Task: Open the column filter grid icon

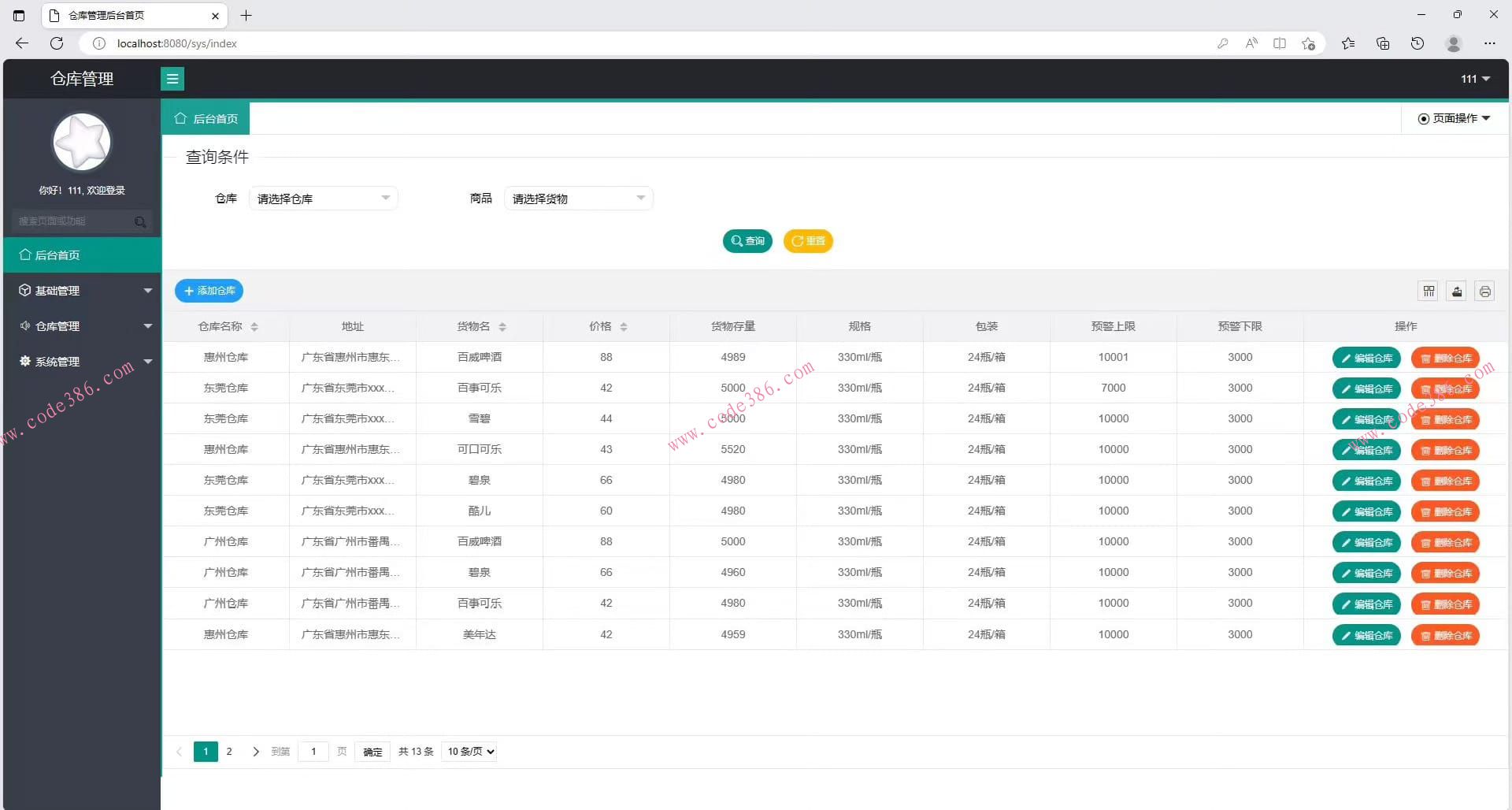Action: (1429, 292)
